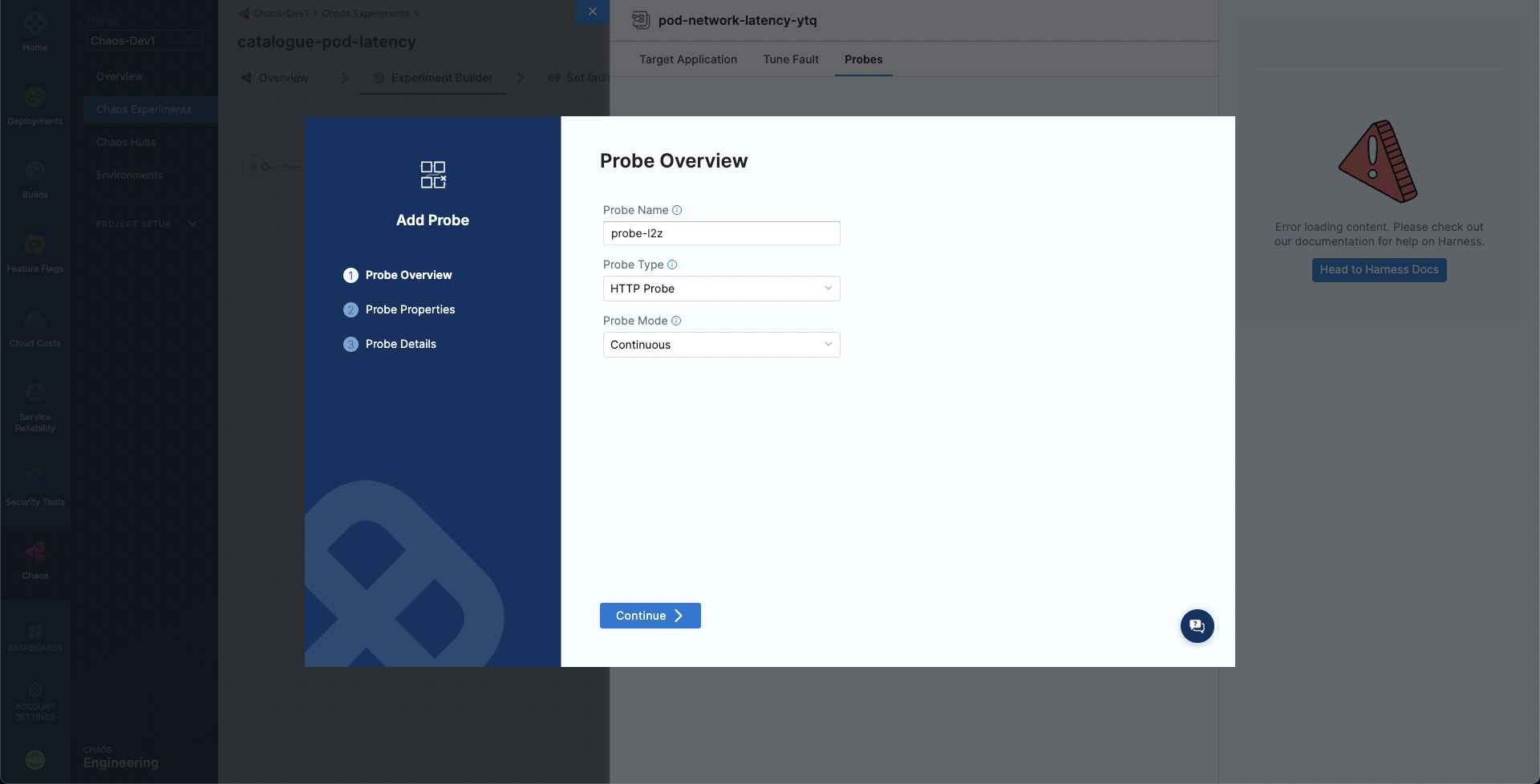
Task: Open Account Settings gear icon
Action: pyautogui.click(x=34, y=690)
